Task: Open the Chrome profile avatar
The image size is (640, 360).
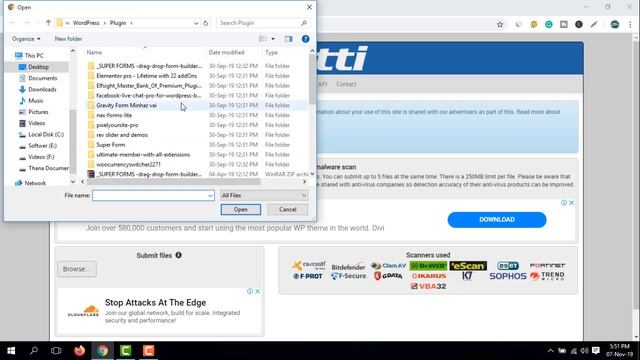Action: point(615,24)
